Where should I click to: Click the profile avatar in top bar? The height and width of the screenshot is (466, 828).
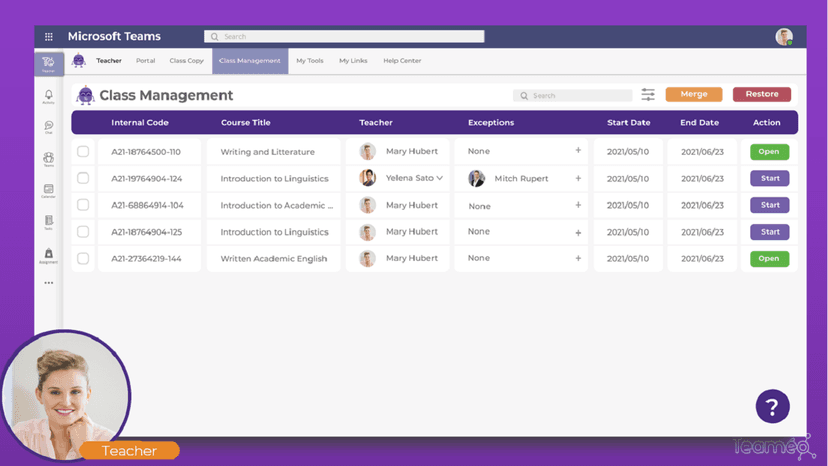(x=784, y=37)
